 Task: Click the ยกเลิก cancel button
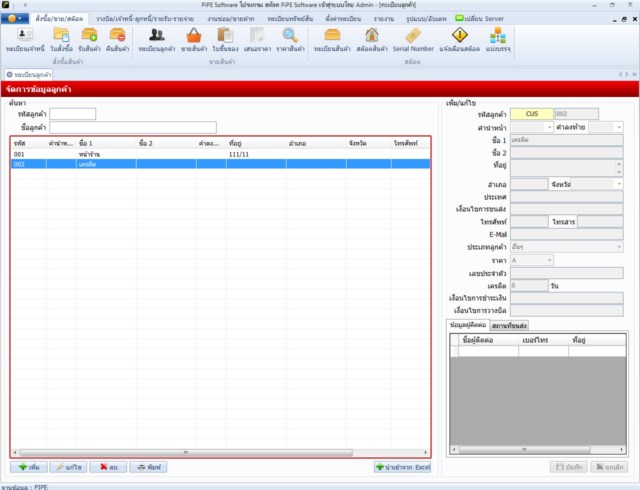pos(609,467)
